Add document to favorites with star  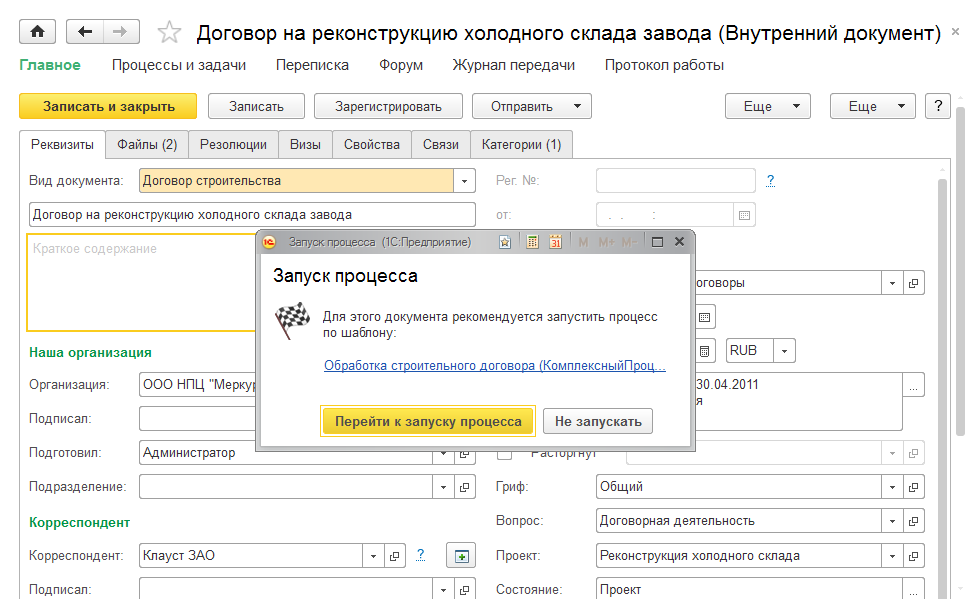coord(170,33)
